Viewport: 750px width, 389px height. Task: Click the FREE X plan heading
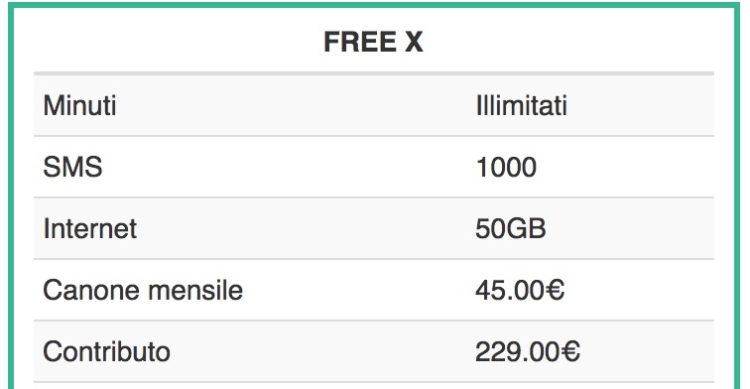tap(373, 42)
